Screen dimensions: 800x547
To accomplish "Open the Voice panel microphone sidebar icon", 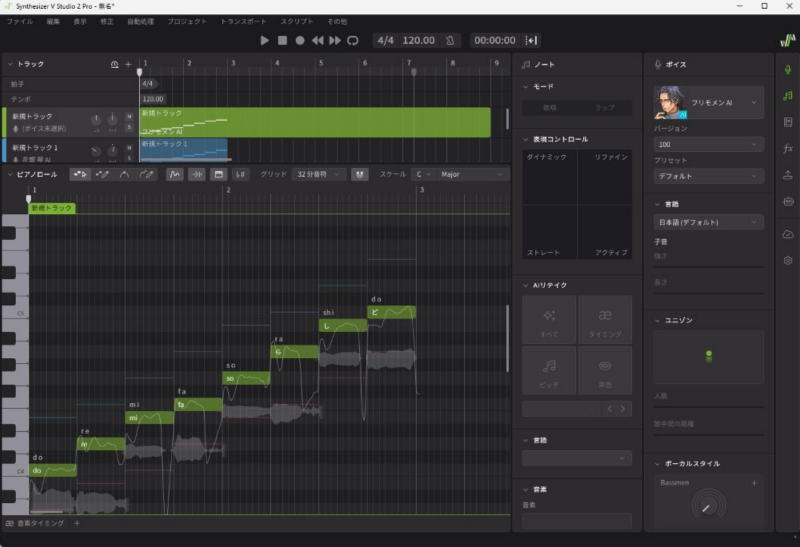I will click(788, 69).
